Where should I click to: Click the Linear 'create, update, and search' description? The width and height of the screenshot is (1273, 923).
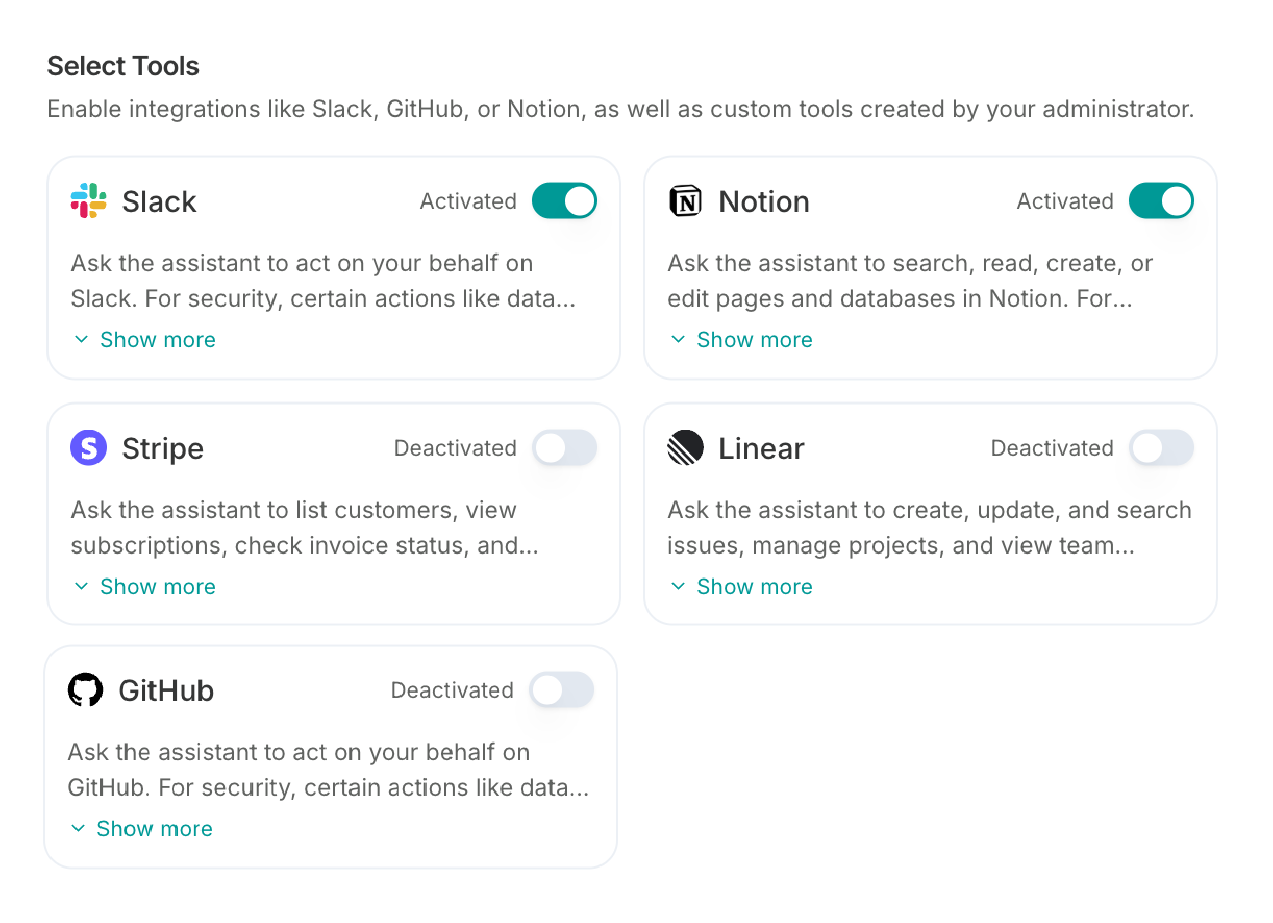tap(929, 528)
